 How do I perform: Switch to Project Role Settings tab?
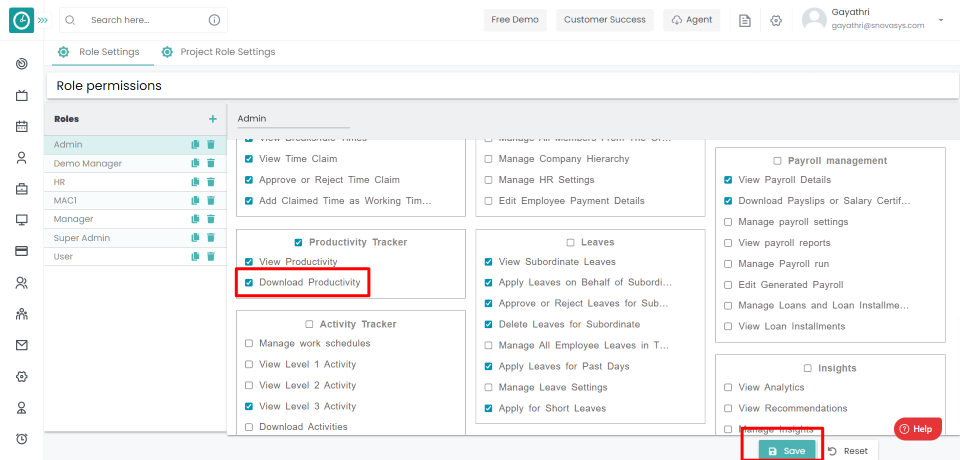tap(218, 52)
